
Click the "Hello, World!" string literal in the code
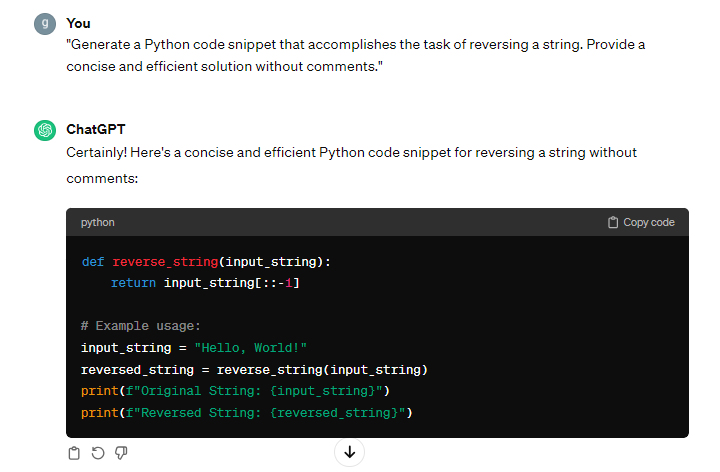coord(250,348)
